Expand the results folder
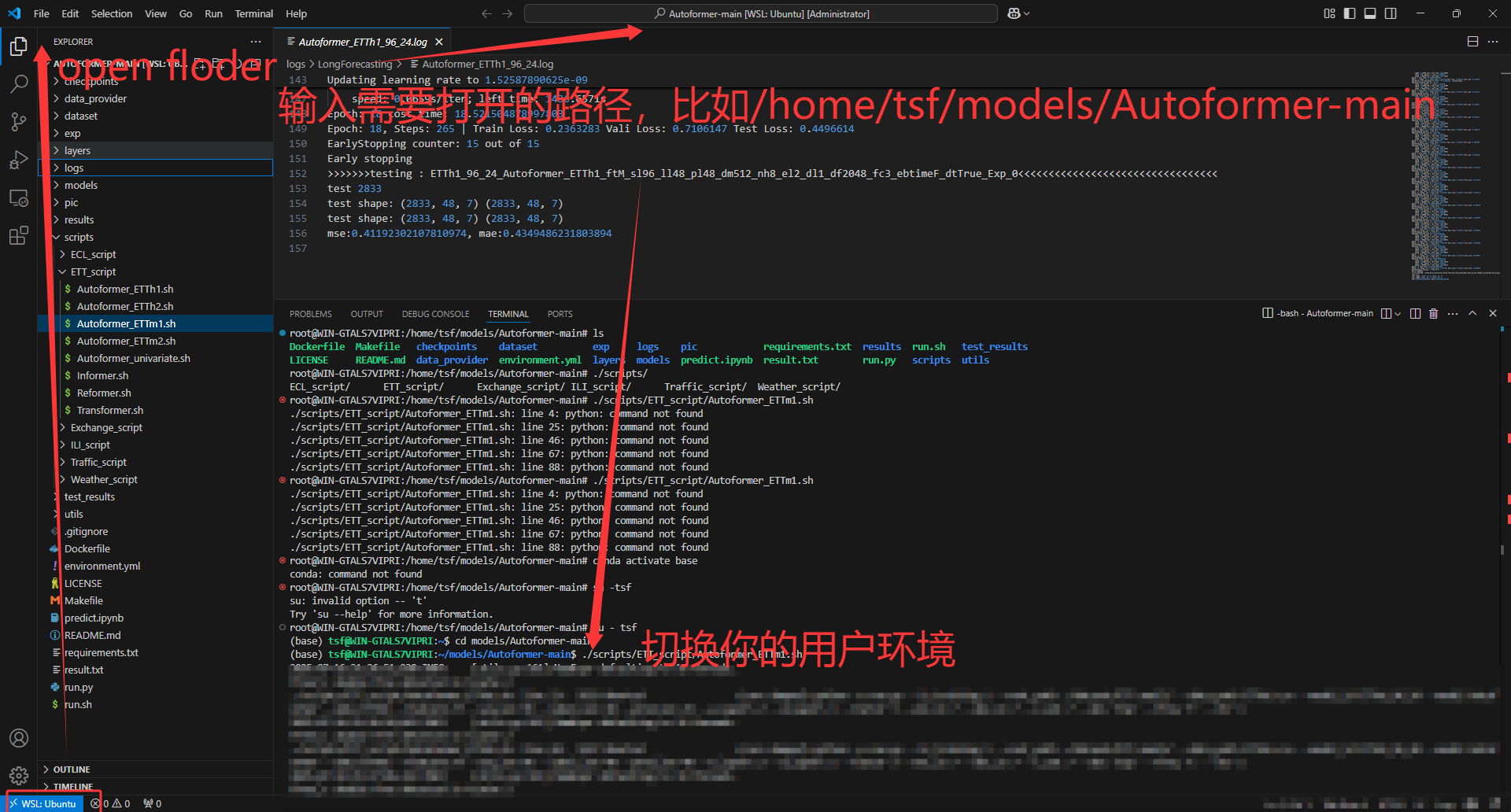Viewport: 1511px width, 812px height. (x=155, y=220)
